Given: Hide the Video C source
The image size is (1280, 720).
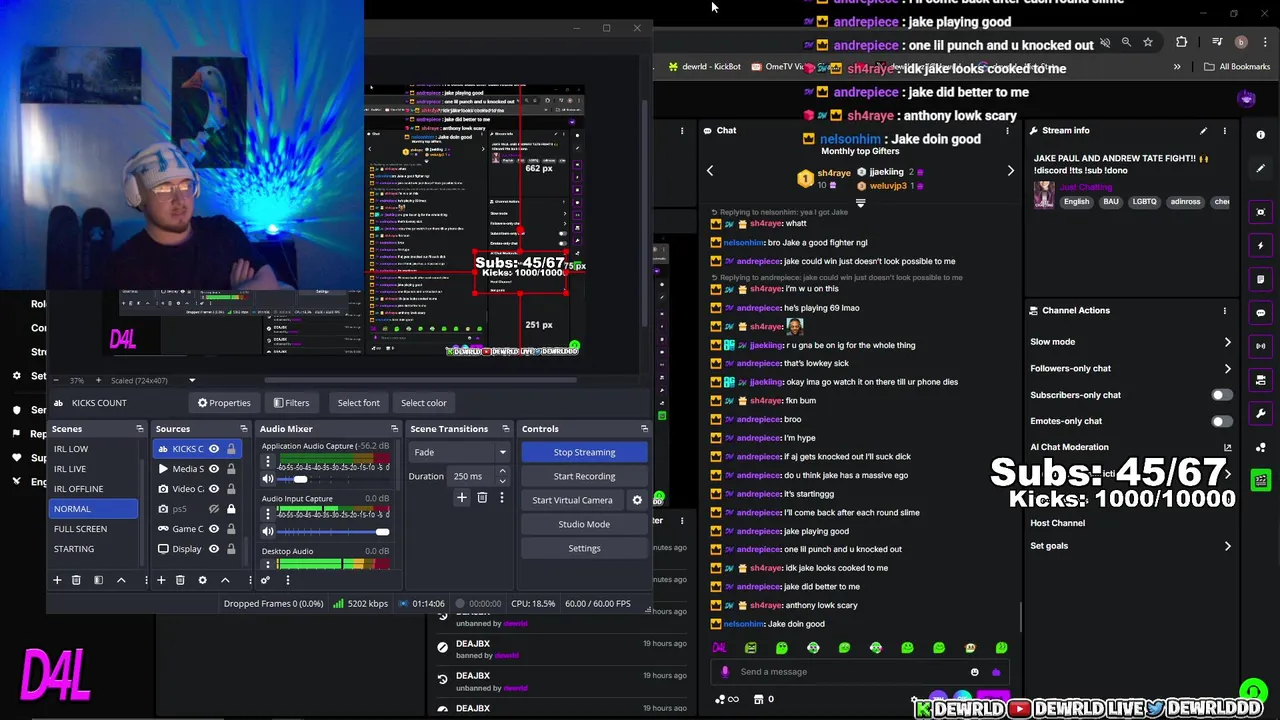Looking at the screenshot, I should [x=214, y=489].
